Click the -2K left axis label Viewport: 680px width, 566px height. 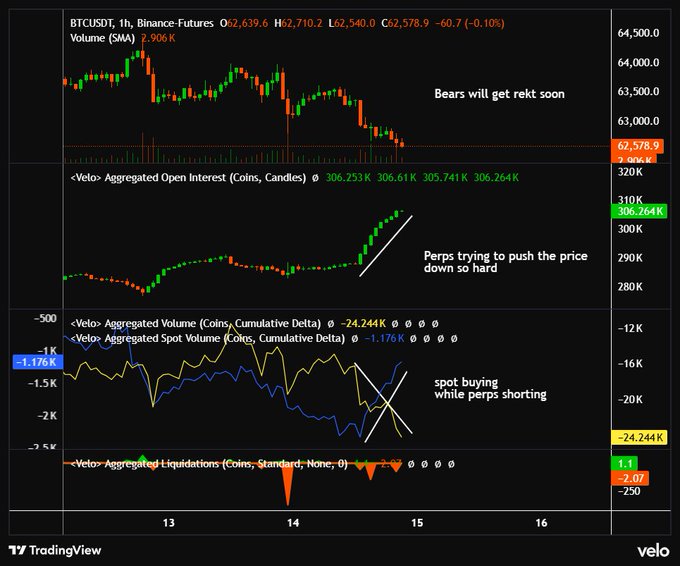(47, 416)
